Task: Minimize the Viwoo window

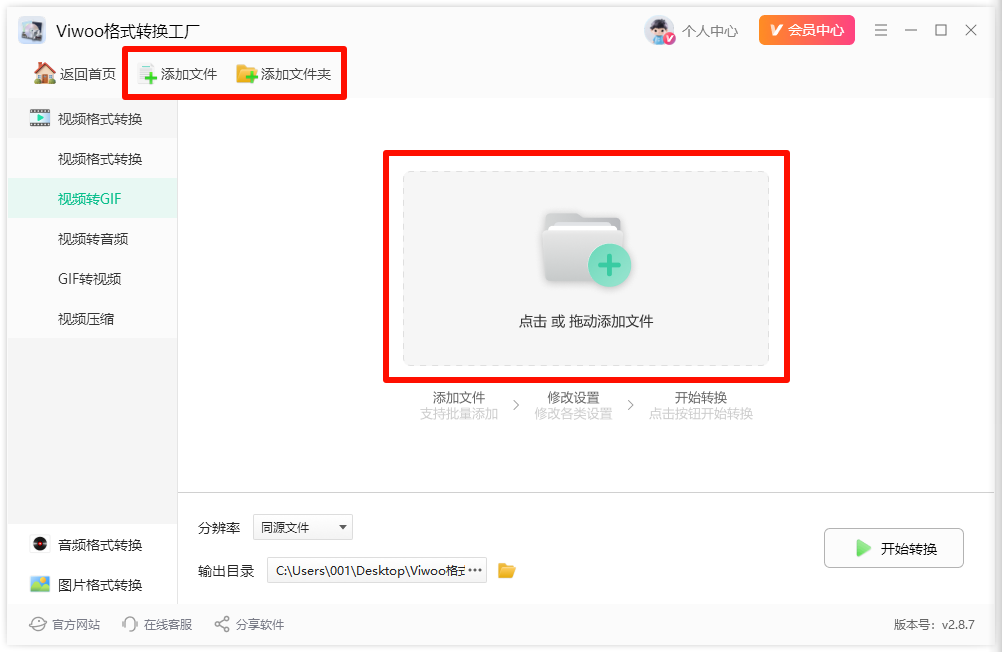Action: [x=911, y=30]
